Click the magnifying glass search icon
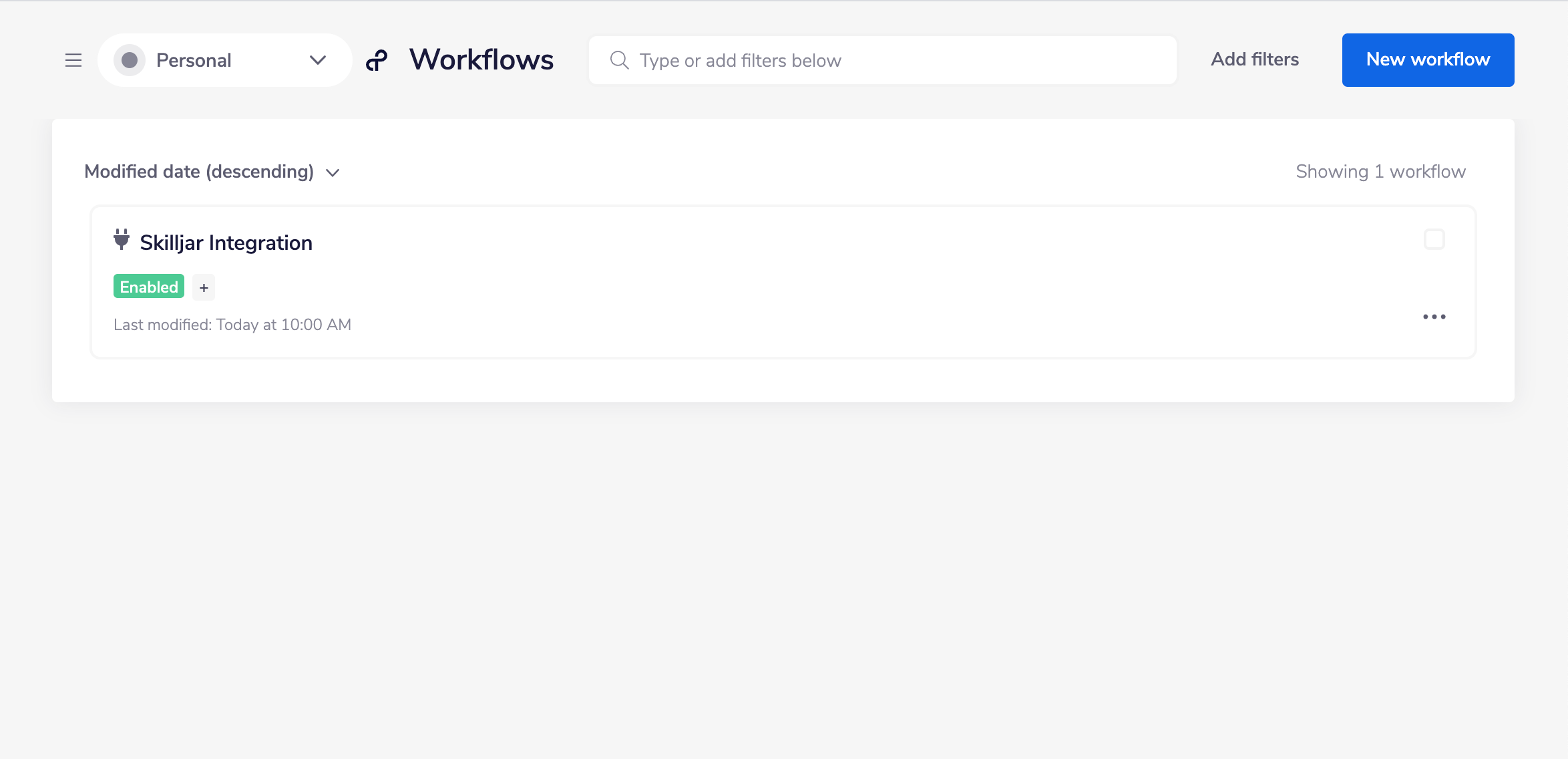This screenshot has width=1568, height=759. 619,60
